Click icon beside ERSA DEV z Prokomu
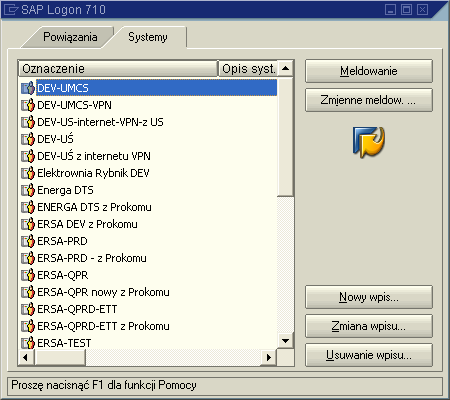The height and width of the screenshot is (400, 450). 28,224
